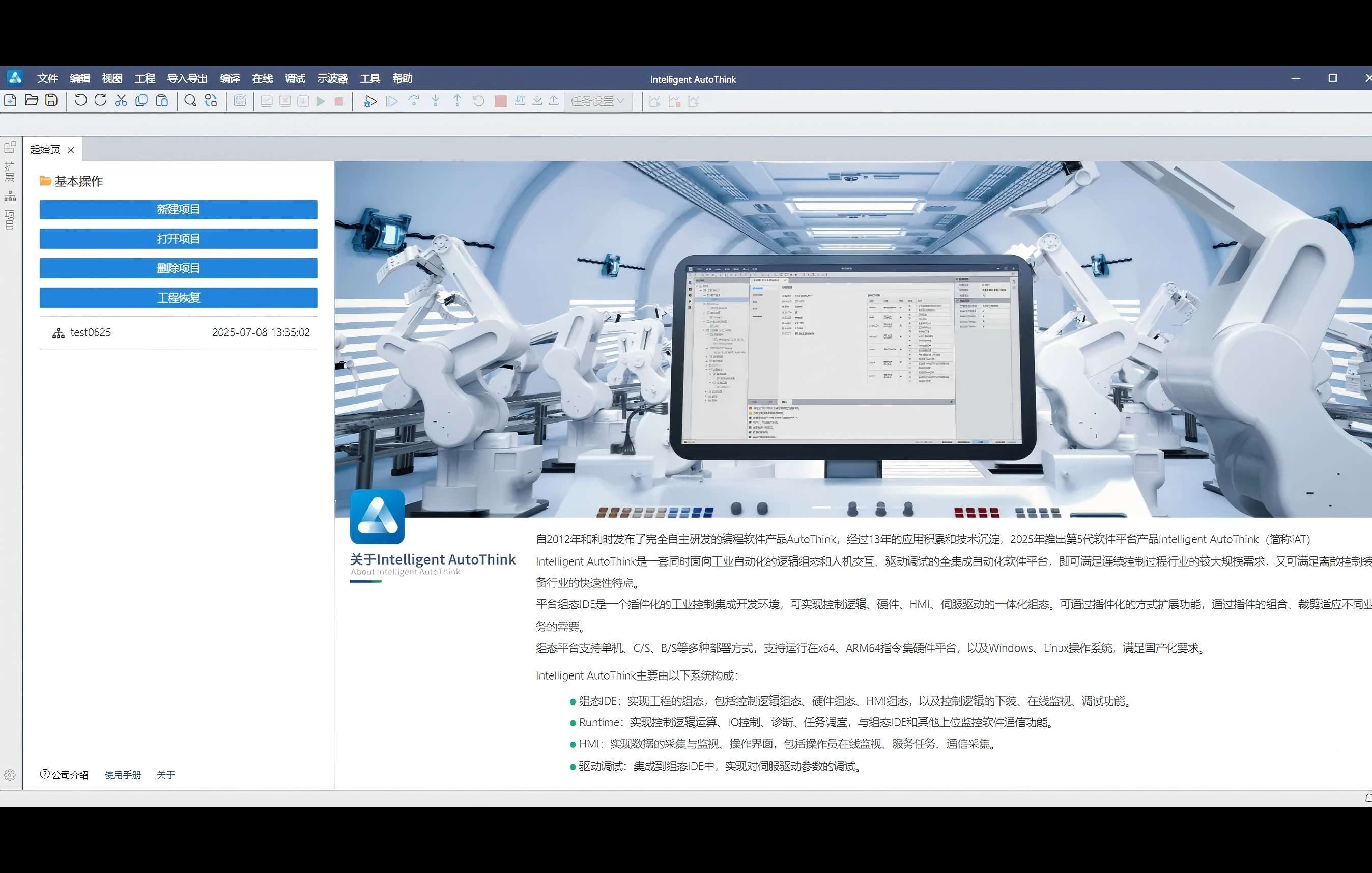Click the 新建项目 button
The image size is (1372, 873).
(178, 209)
